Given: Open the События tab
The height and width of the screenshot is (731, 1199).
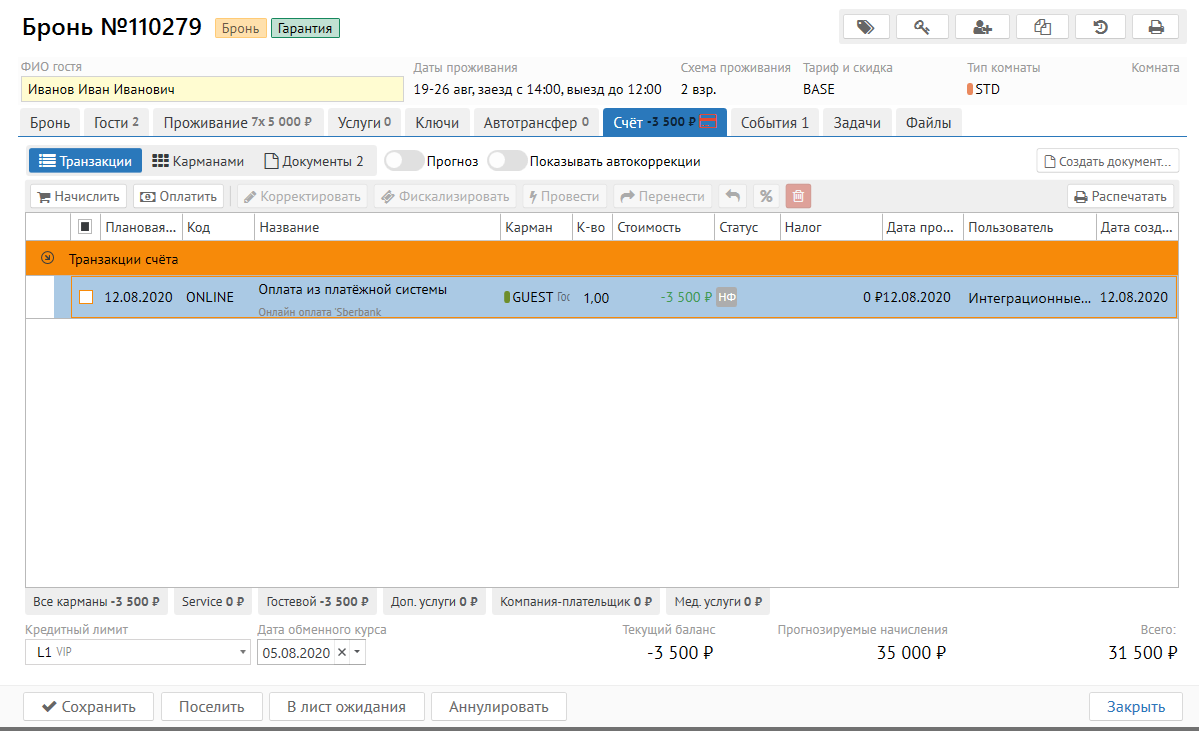Looking at the screenshot, I should 774,123.
